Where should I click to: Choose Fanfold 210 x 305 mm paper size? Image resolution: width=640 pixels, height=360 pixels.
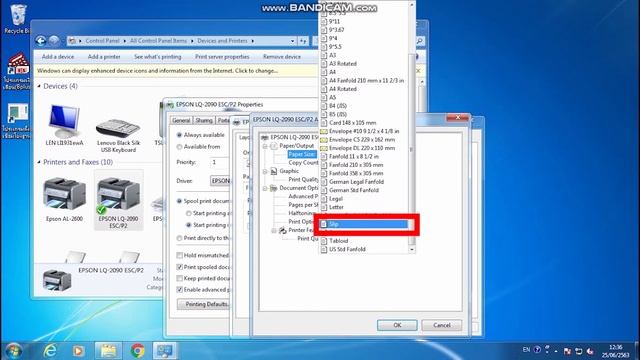pyautogui.click(x=356, y=165)
